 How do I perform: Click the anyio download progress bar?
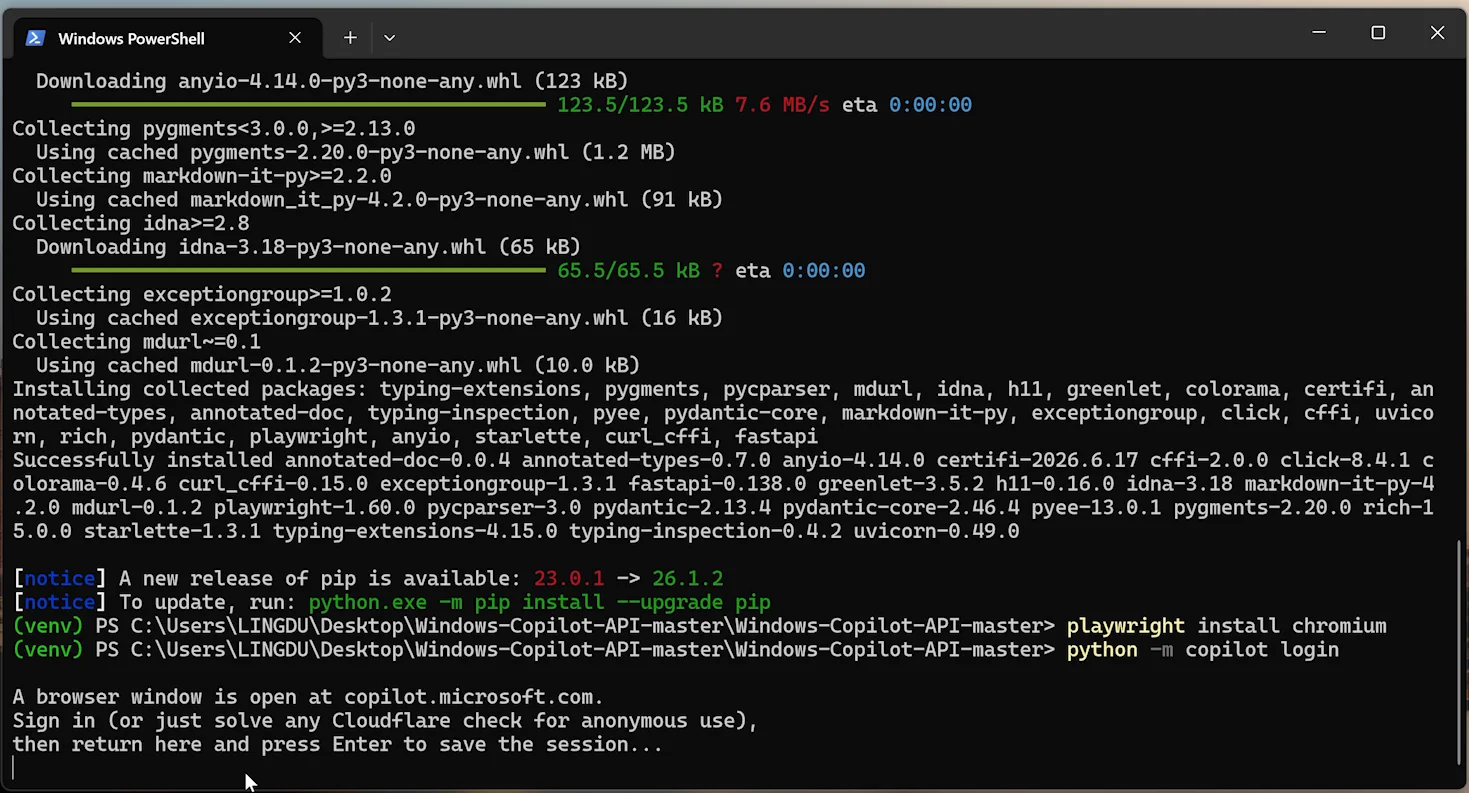(308, 105)
